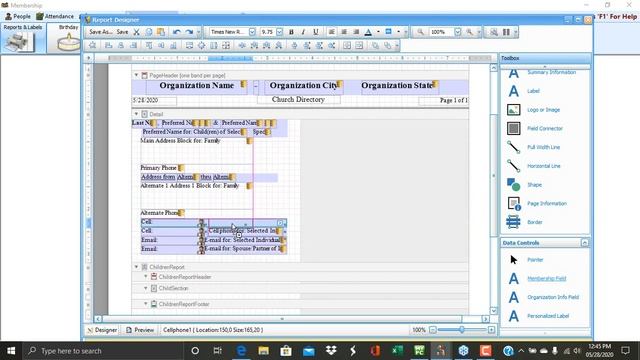Open the toolbar zoom percent dropdown

tap(458, 32)
